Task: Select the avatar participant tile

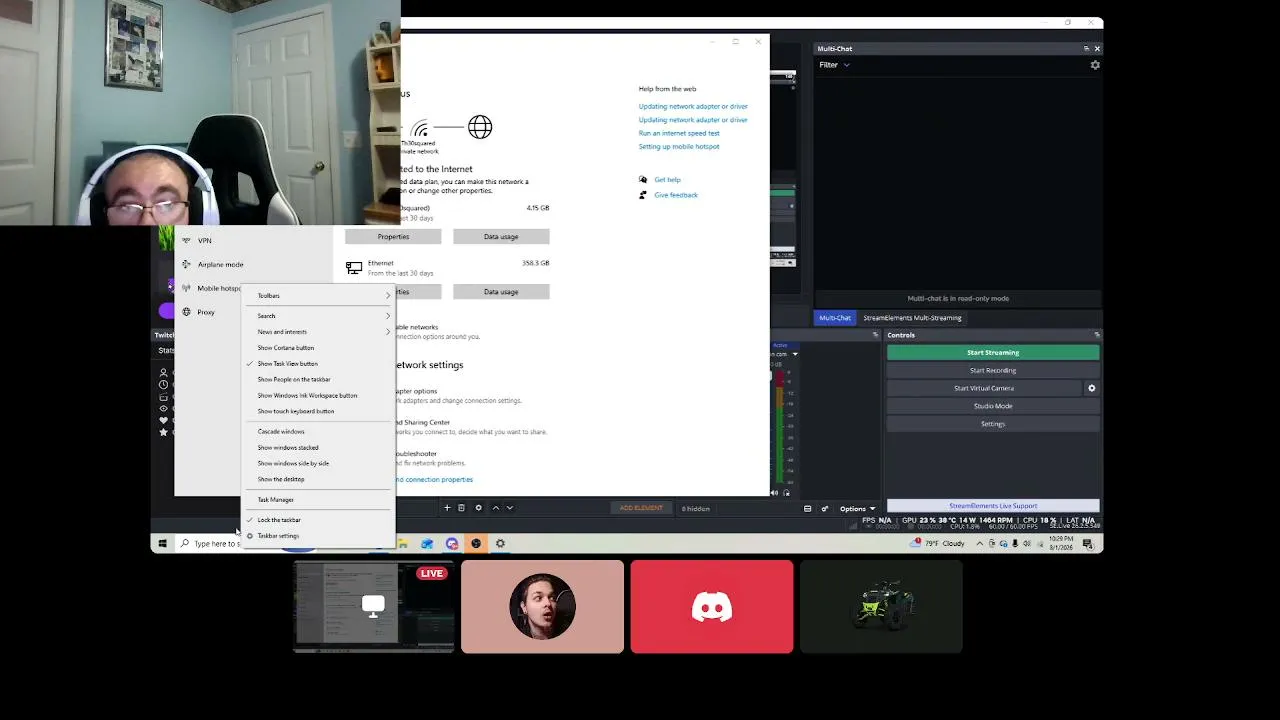Action: click(x=542, y=606)
